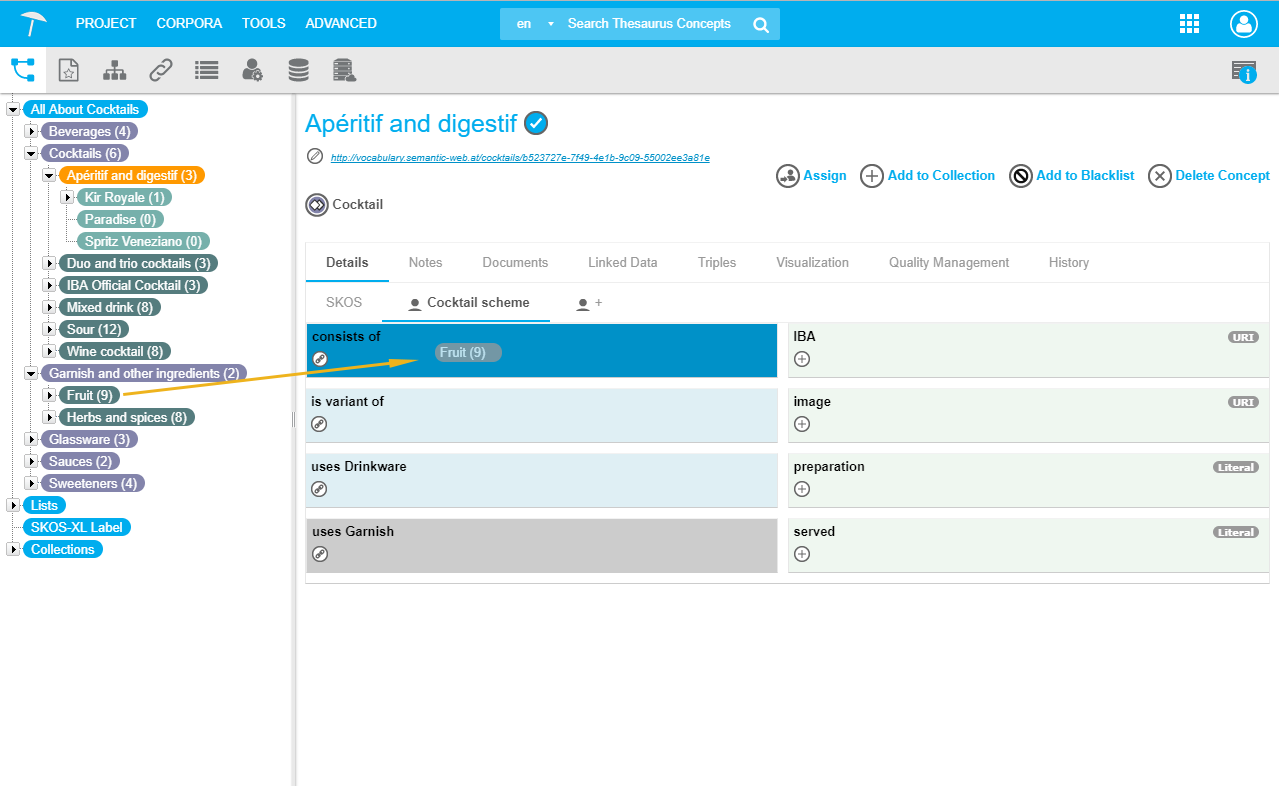Collapse the Apéritif and digestif node
The height and width of the screenshot is (786, 1279).
pyautogui.click(x=49, y=175)
